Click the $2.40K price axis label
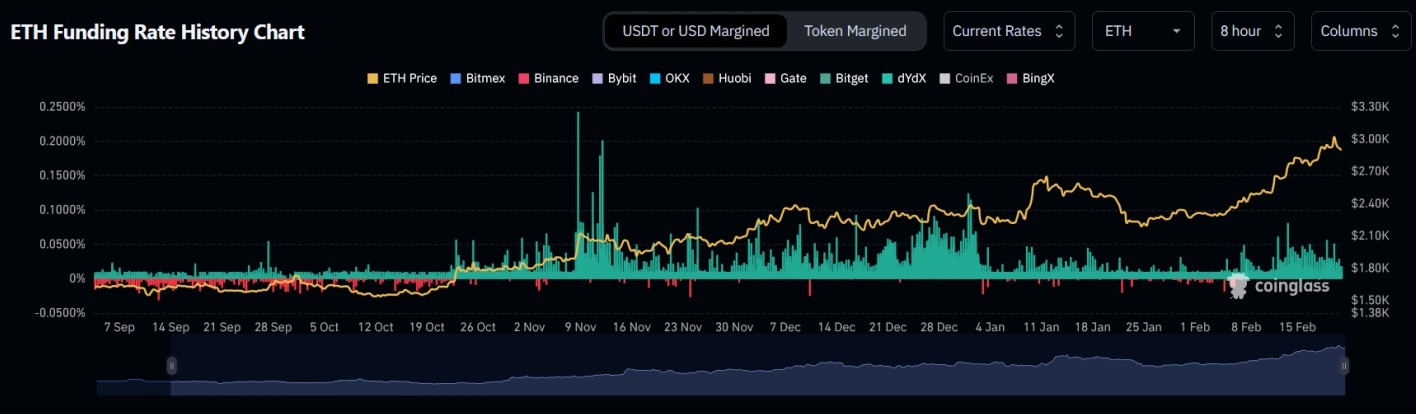The height and width of the screenshot is (414, 1416). click(x=1371, y=203)
